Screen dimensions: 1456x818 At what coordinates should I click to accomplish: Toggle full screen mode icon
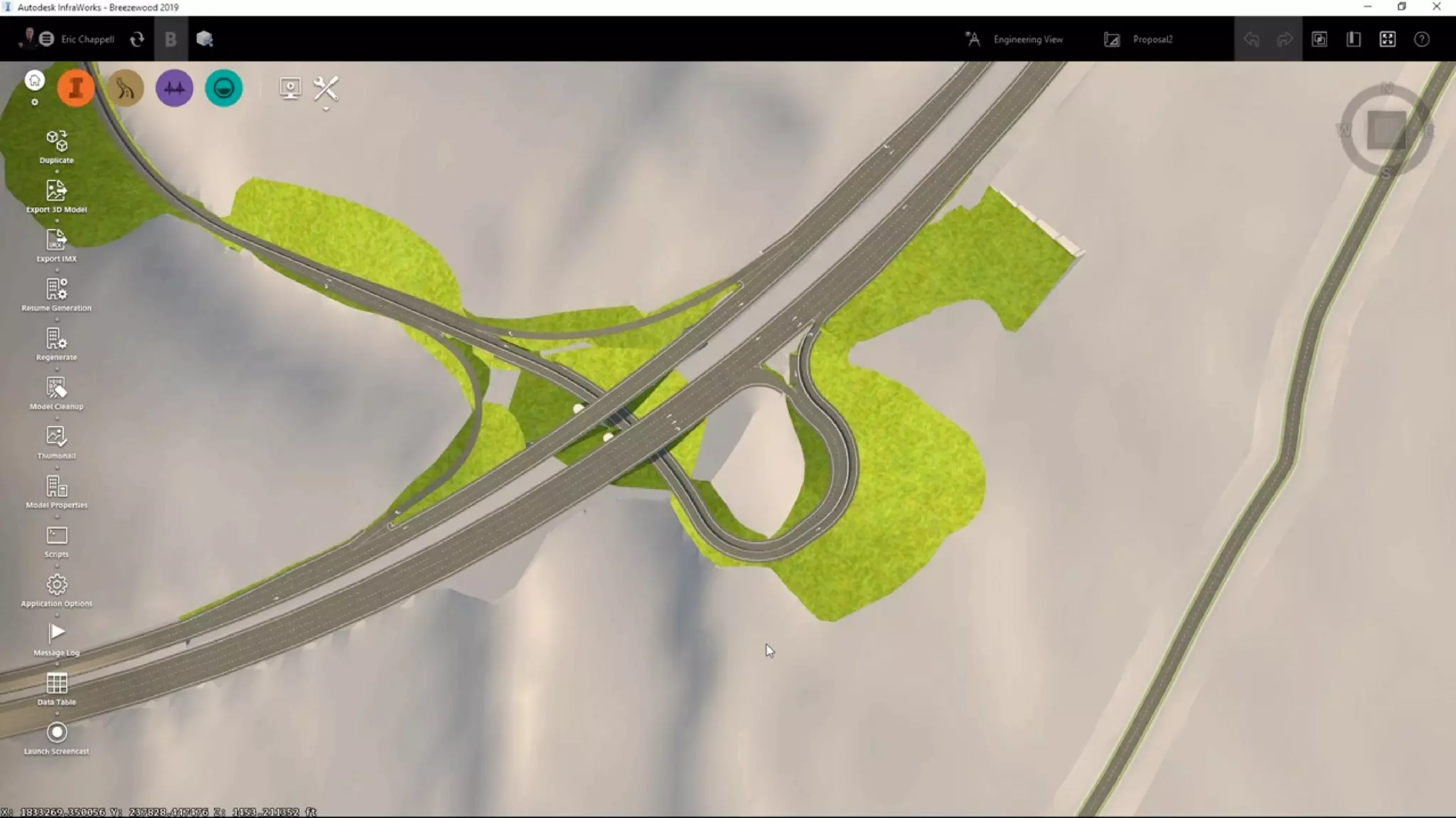(x=1387, y=39)
